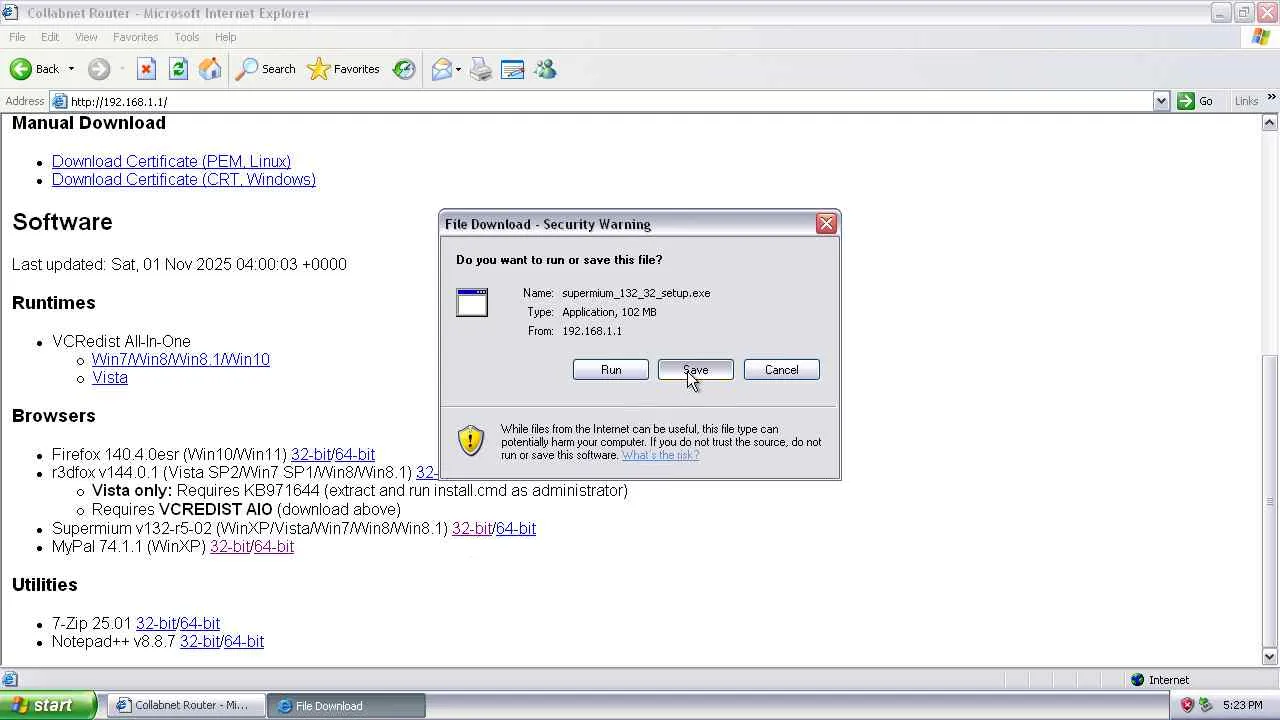The image size is (1280, 720).
Task: Stop page loading with the red X icon
Action: (146, 69)
